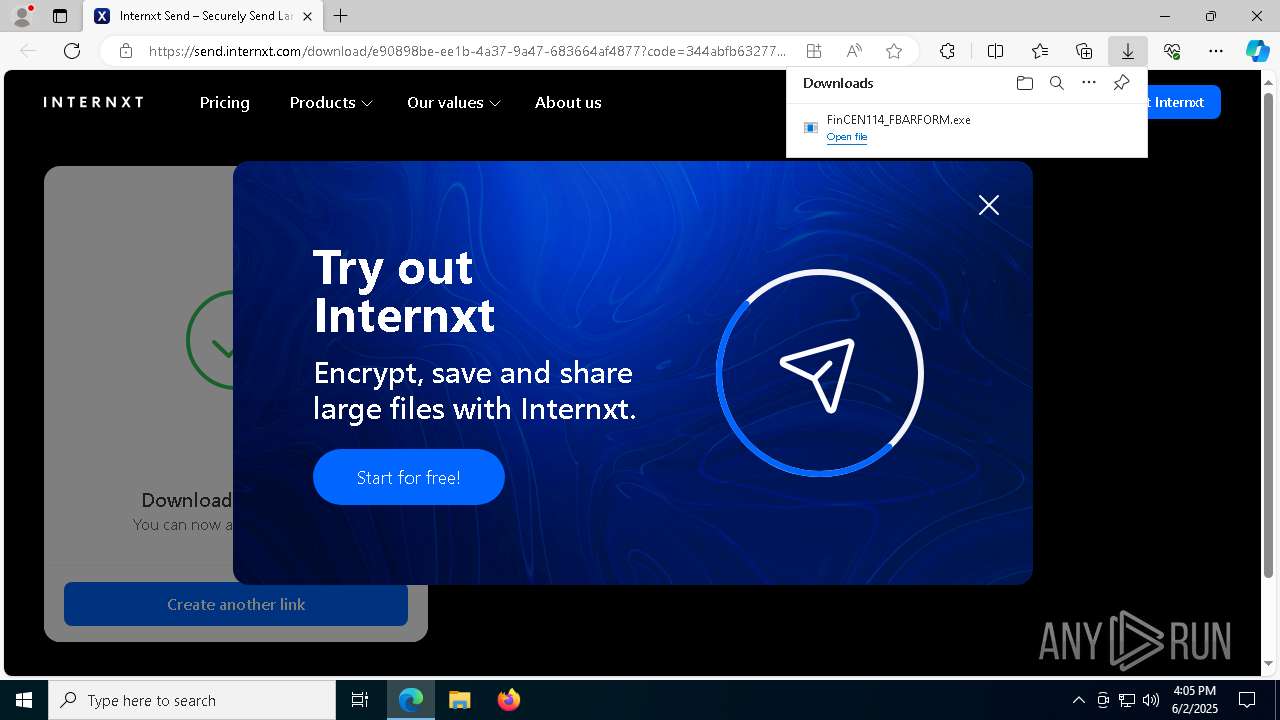Close the Internxt Send tab

(x=307, y=16)
